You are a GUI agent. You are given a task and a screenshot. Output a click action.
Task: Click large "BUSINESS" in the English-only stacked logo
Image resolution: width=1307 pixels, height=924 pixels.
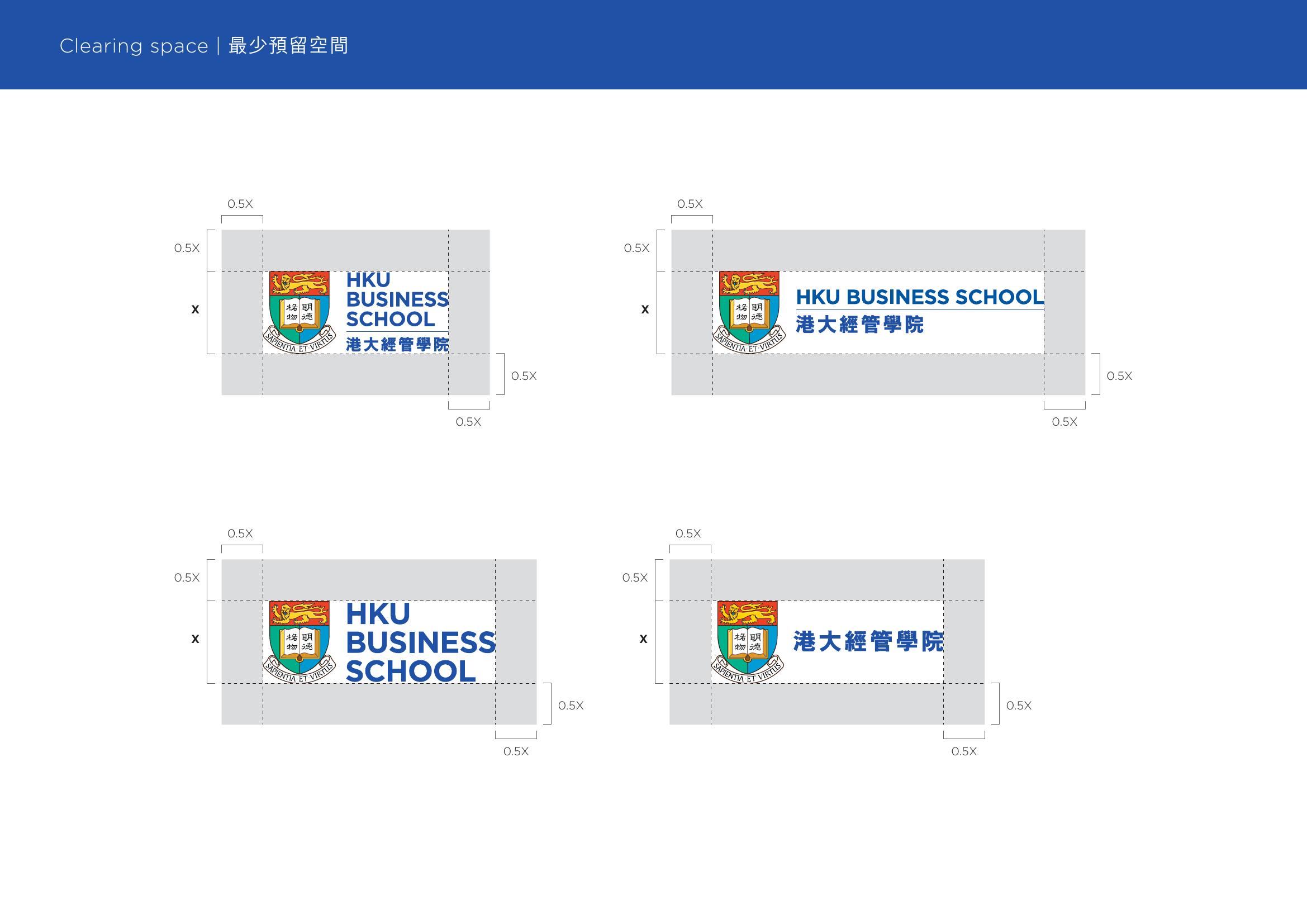point(421,642)
